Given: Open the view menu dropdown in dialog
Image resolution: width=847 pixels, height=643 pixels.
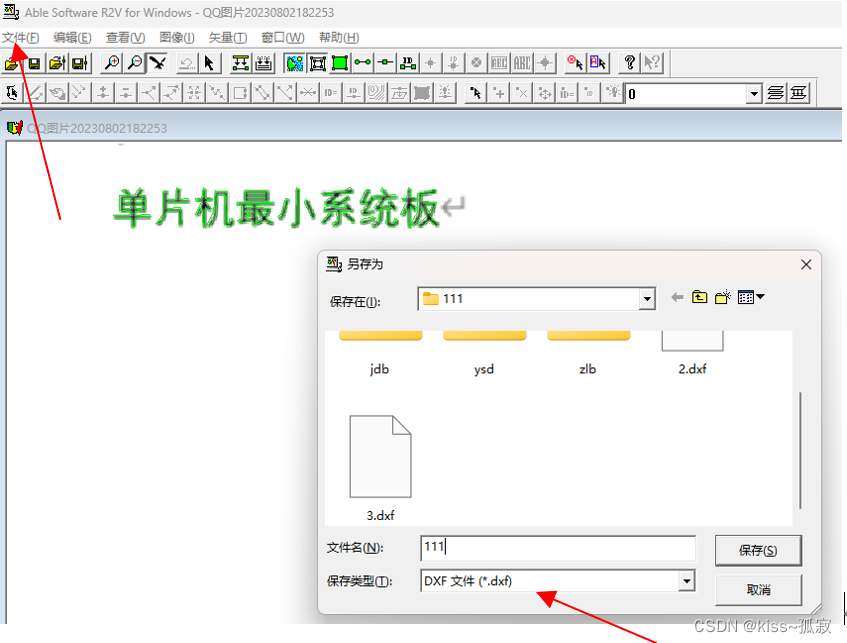Looking at the screenshot, I should 751,297.
